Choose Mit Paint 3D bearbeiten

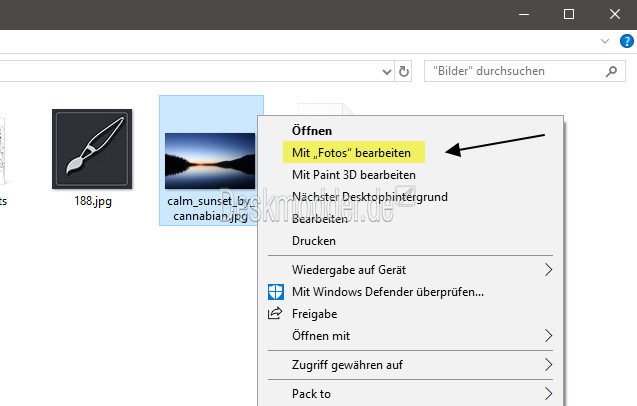(x=354, y=175)
